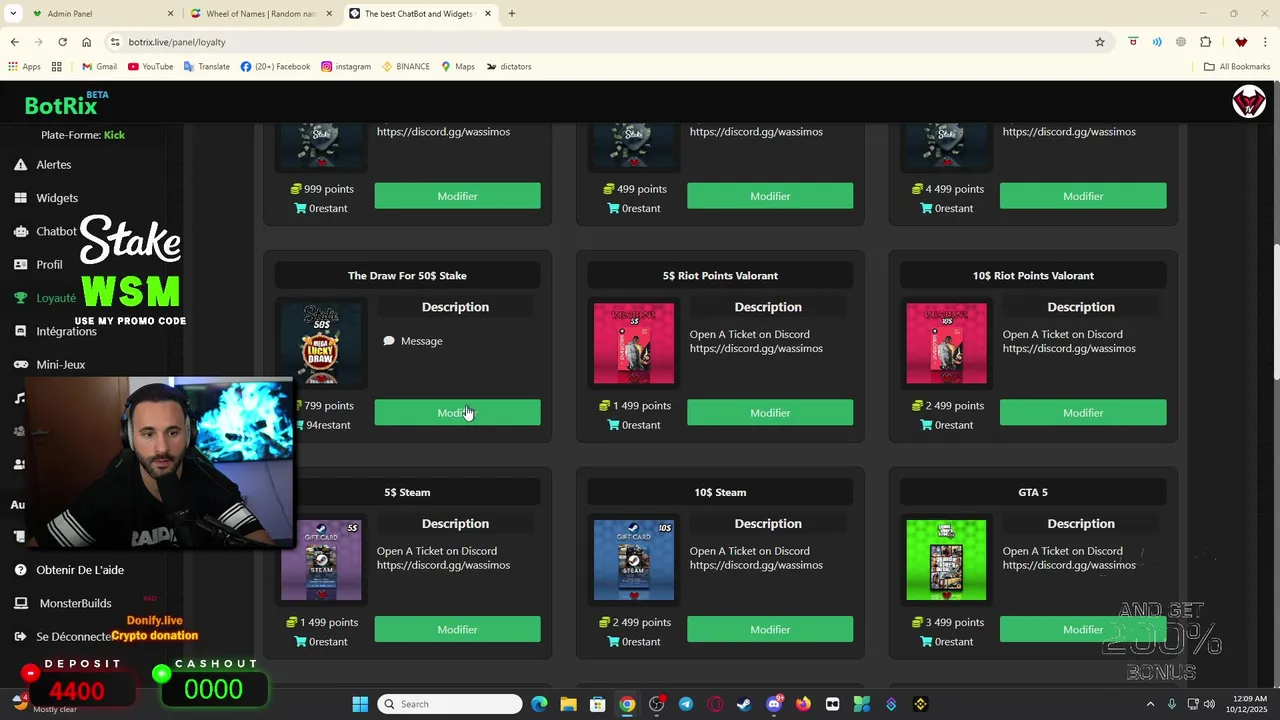Image resolution: width=1280 pixels, height=720 pixels.
Task: Open the 10$ Steam gift card image
Action: [x=634, y=560]
